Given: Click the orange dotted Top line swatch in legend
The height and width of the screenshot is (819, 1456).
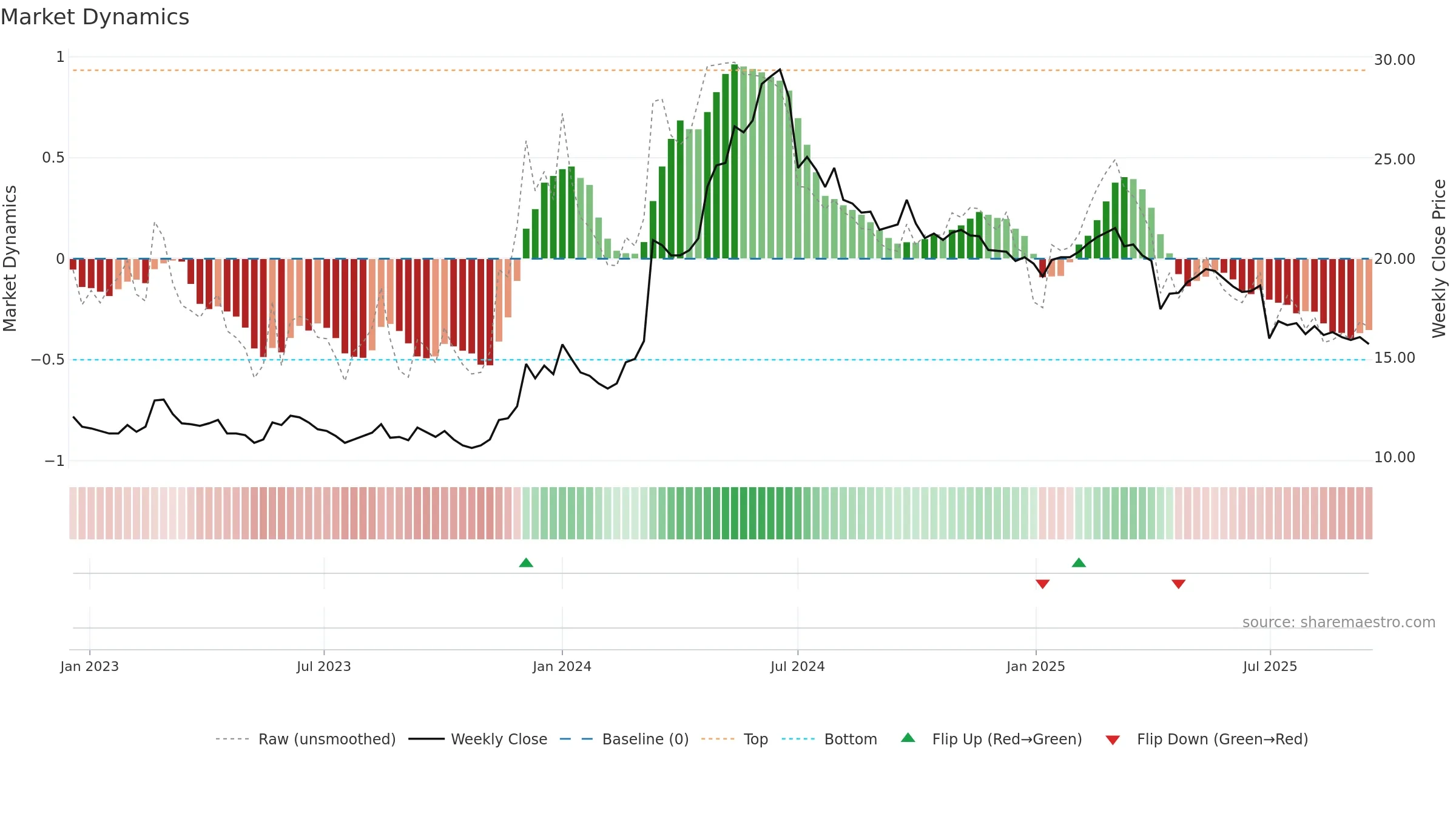Looking at the screenshot, I should pyautogui.click(x=718, y=739).
